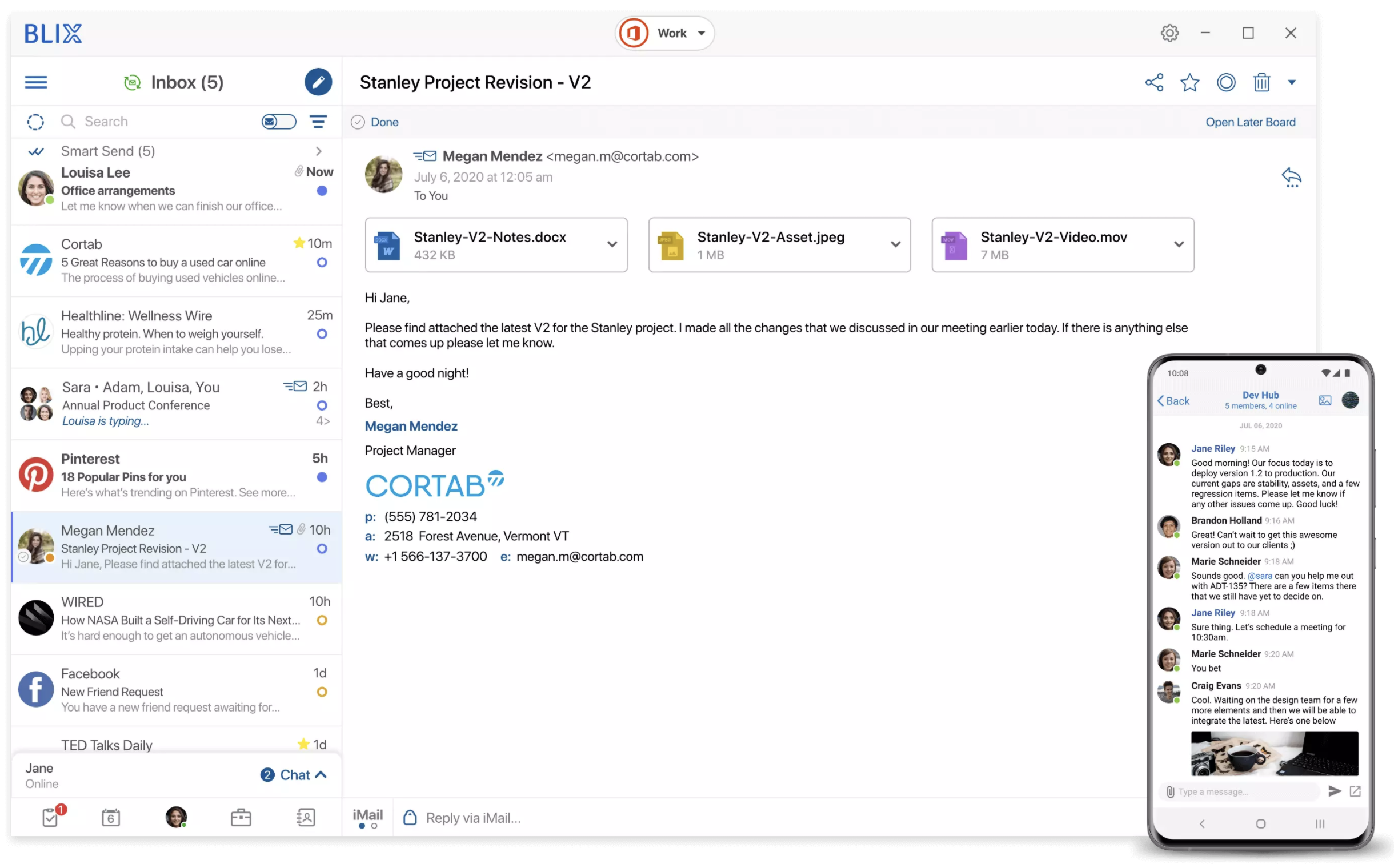Open Contacts from the bottom bar
1394x868 pixels.
coord(305,817)
